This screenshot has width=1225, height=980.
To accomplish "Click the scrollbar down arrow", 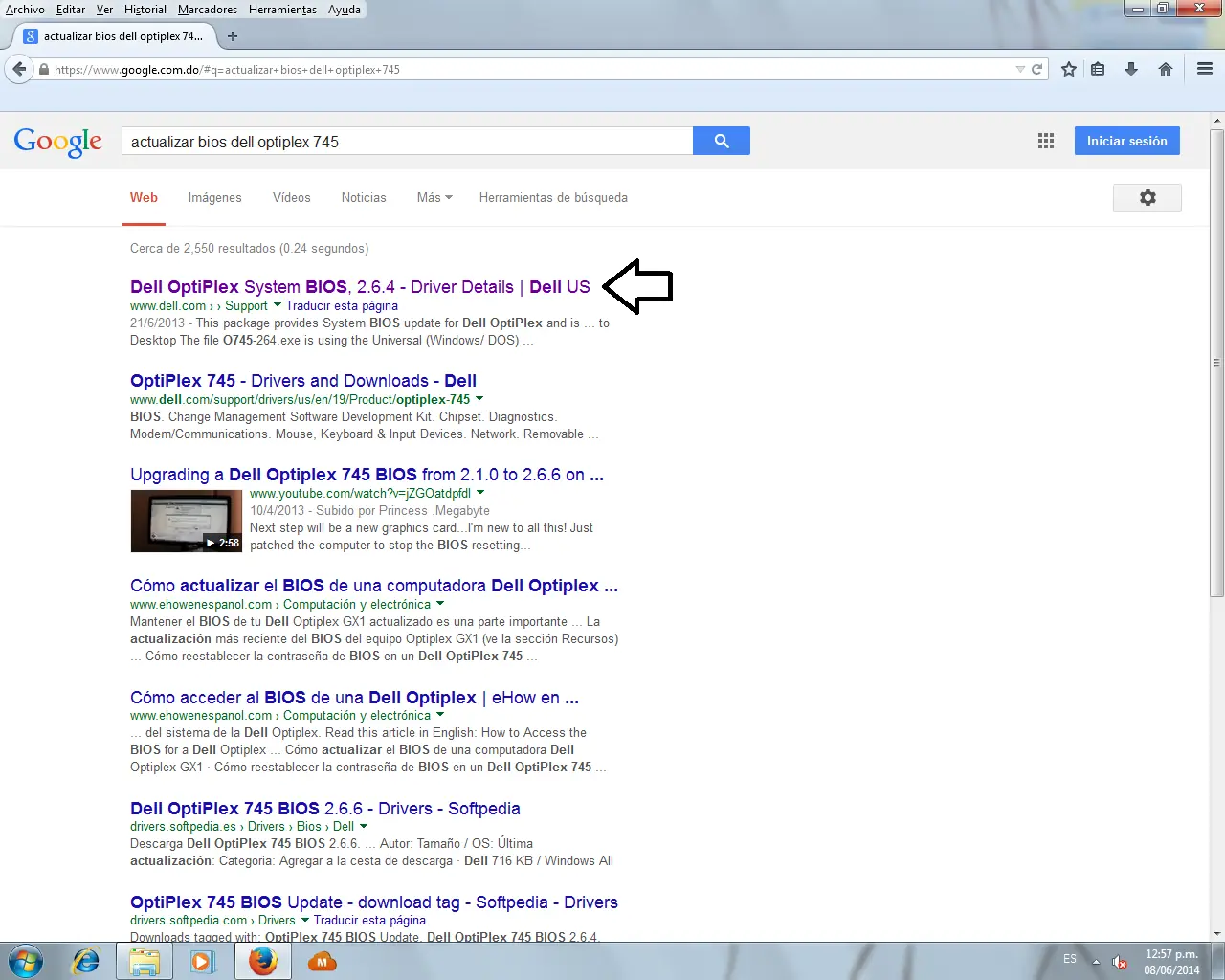I will coord(1216,934).
